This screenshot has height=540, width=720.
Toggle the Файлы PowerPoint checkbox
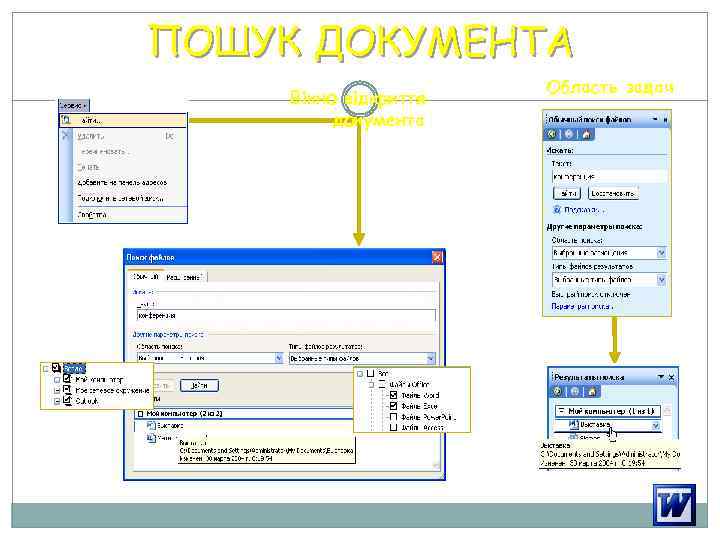click(x=393, y=417)
